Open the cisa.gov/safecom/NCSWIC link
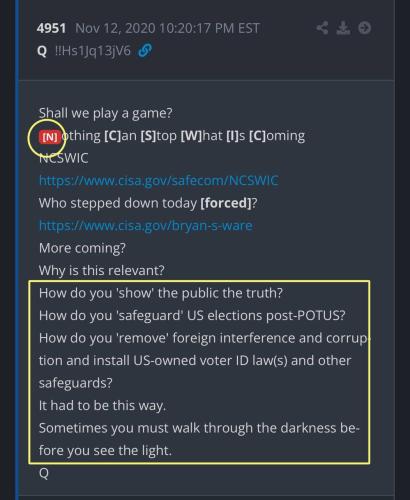Screen dimensions: 410x500 coord(159,181)
